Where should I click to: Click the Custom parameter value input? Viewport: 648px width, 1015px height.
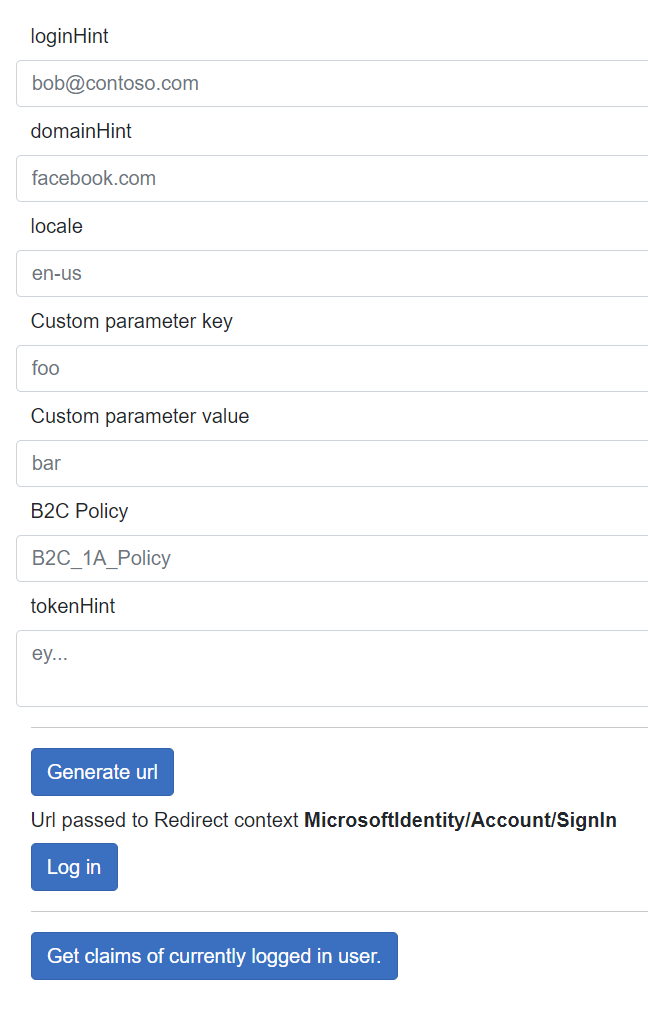tap(330, 463)
